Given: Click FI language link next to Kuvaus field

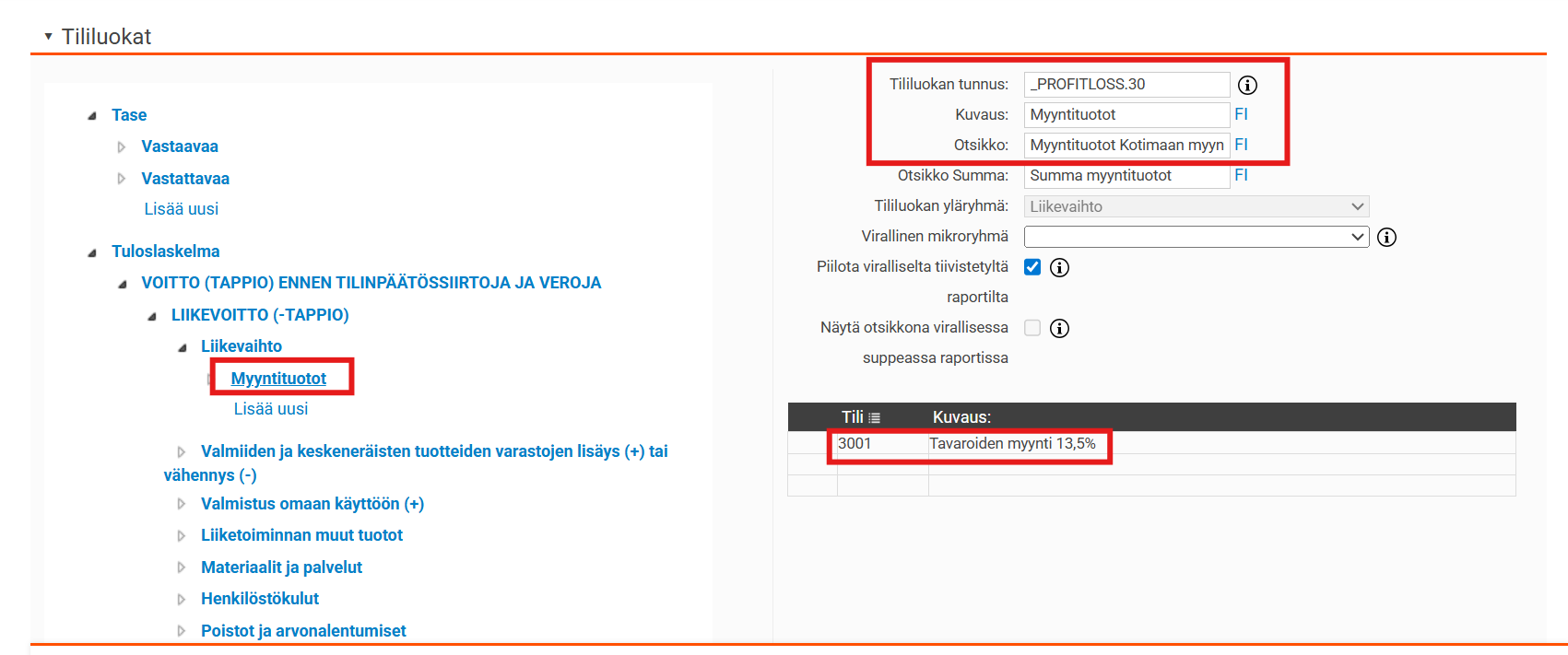Looking at the screenshot, I should pyautogui.click(x=1241, y=114).
